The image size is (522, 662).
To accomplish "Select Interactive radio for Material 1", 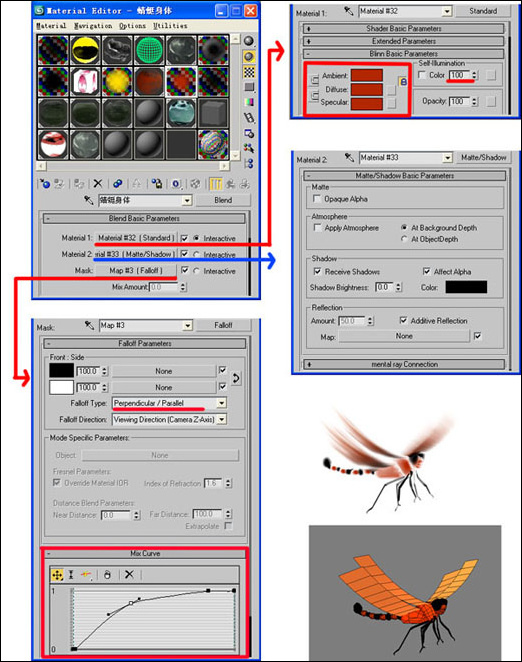I will [196, 238].
